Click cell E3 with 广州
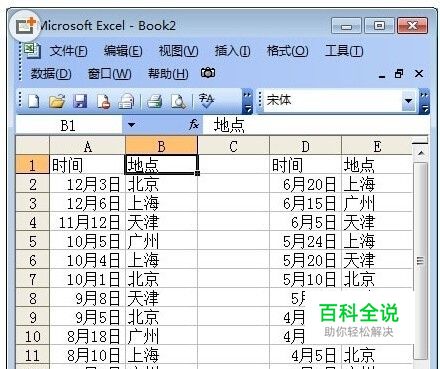 (377, 203)
